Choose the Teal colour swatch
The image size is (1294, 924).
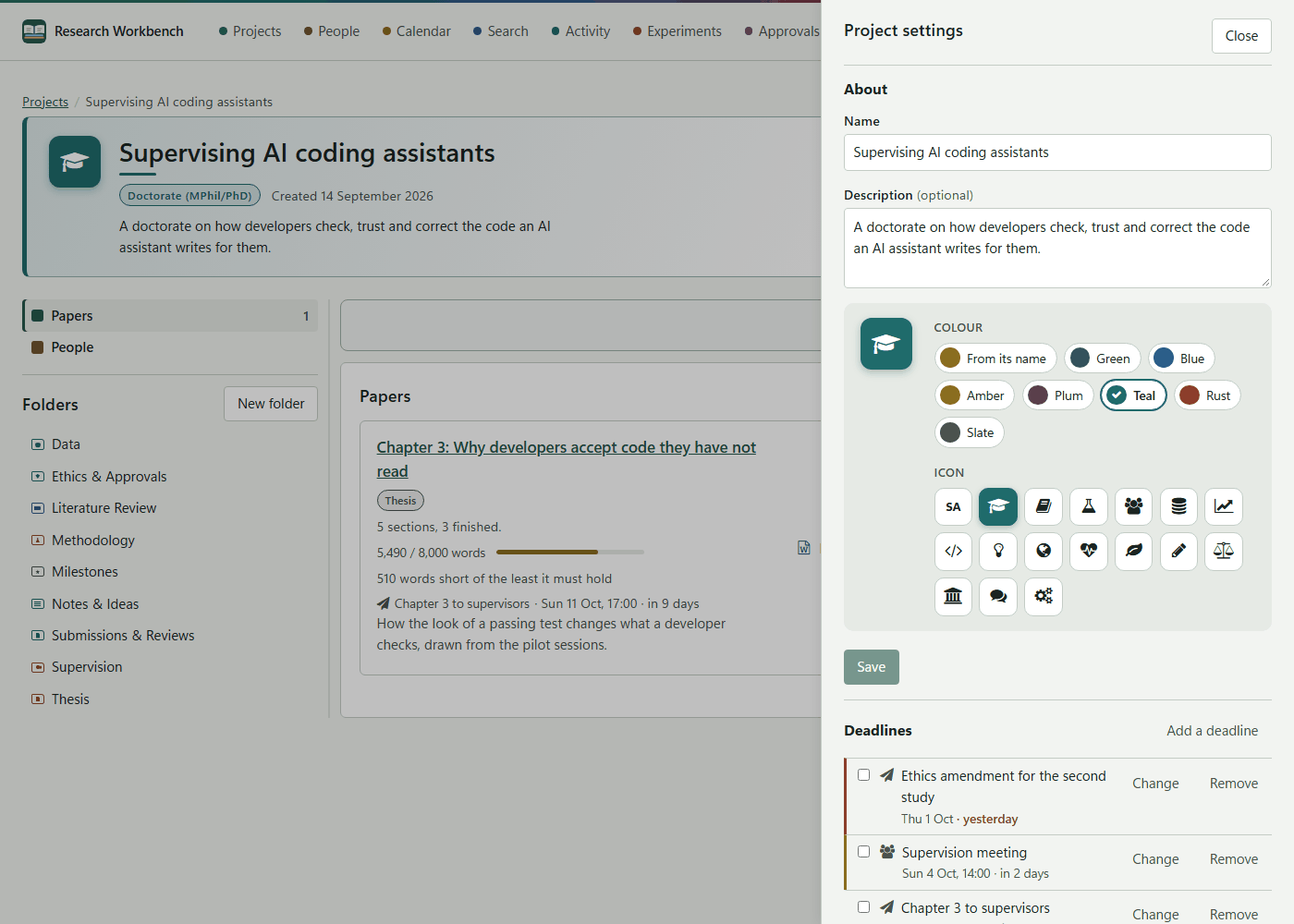pos(1133,395)
